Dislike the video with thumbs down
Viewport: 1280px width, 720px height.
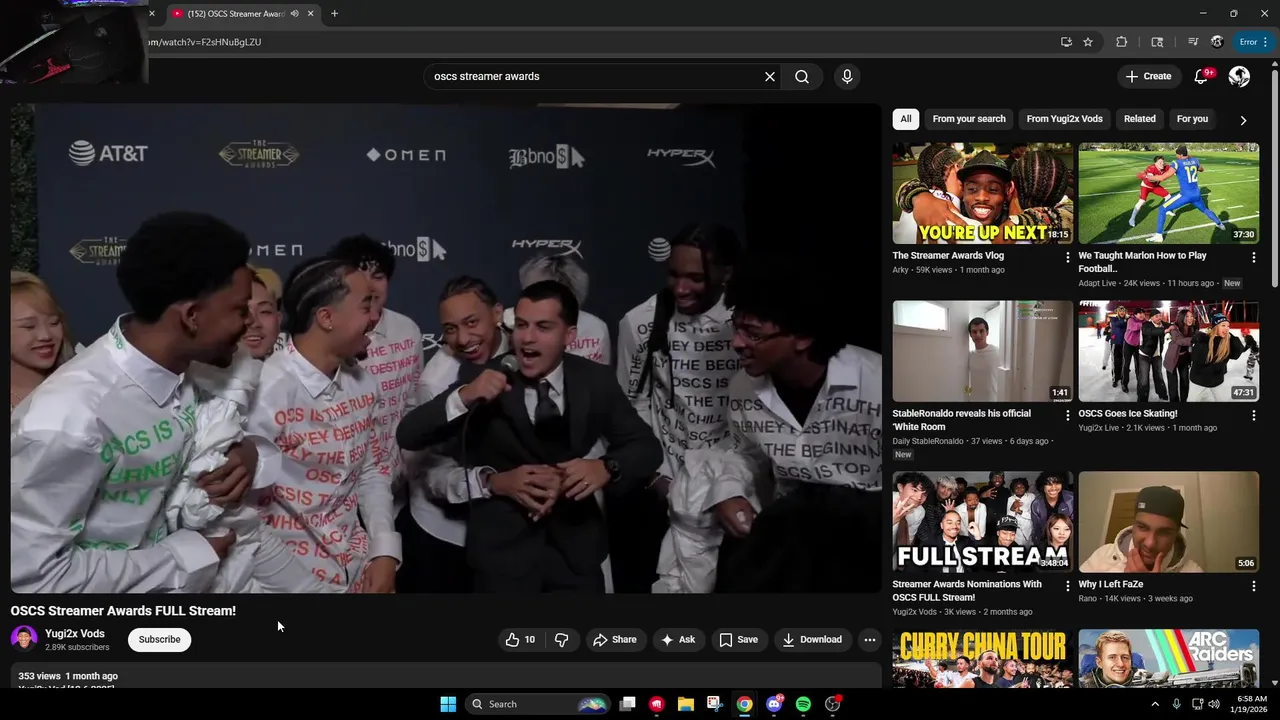[561, 640]
